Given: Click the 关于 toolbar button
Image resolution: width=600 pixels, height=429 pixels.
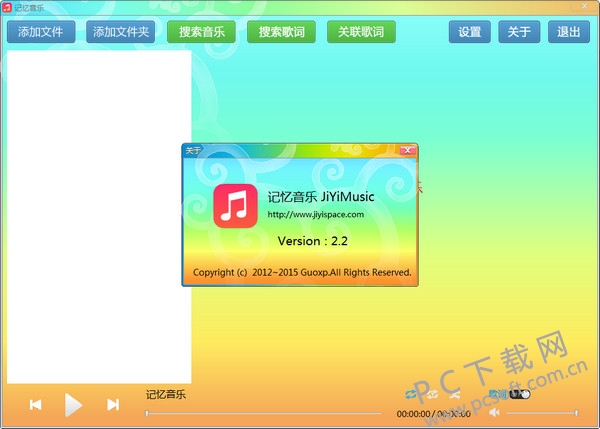Looking at the screenshot, I should pyautogui.click(x=519, y=32).
